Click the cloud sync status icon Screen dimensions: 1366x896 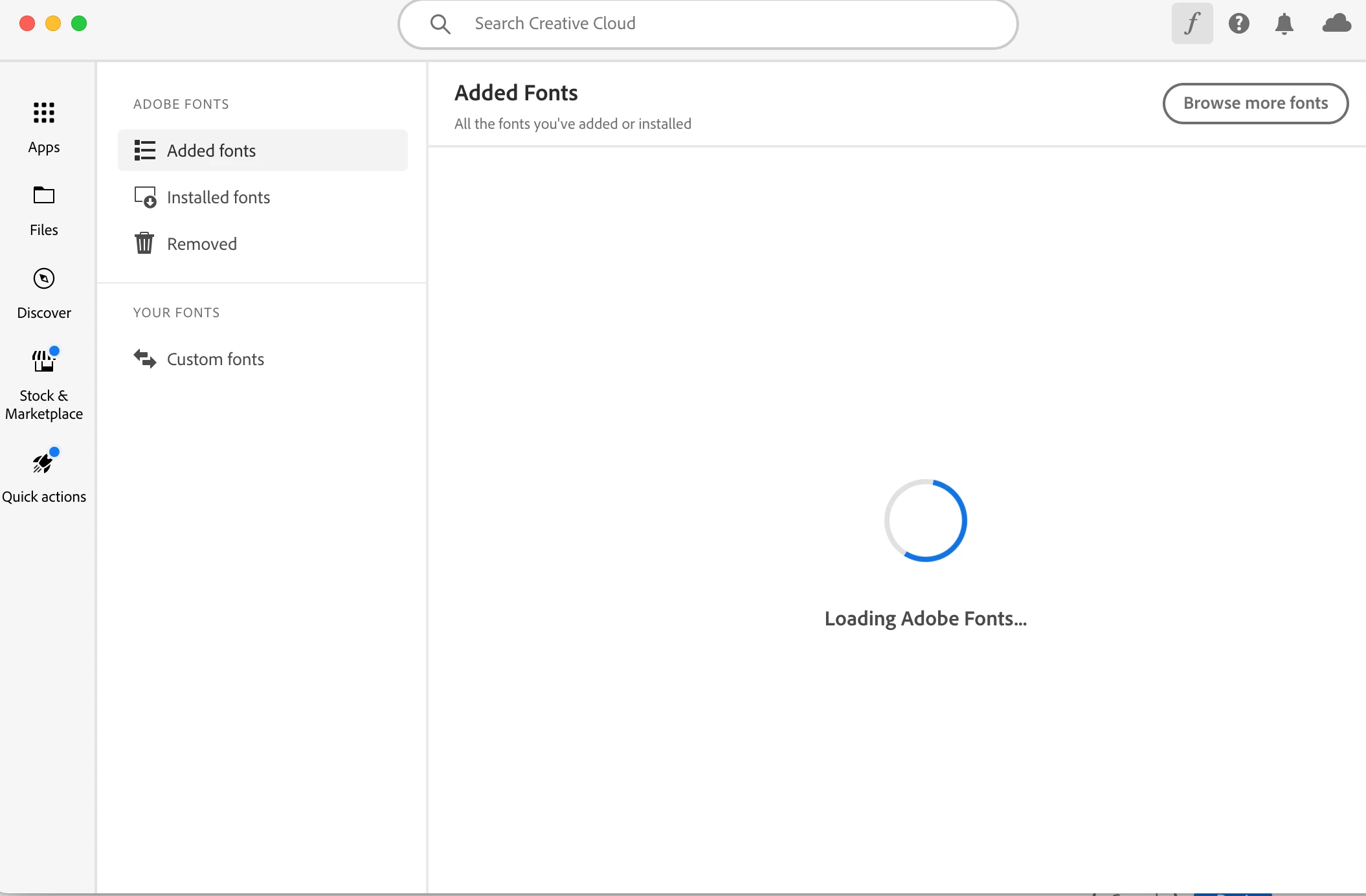coord(1336,24)
